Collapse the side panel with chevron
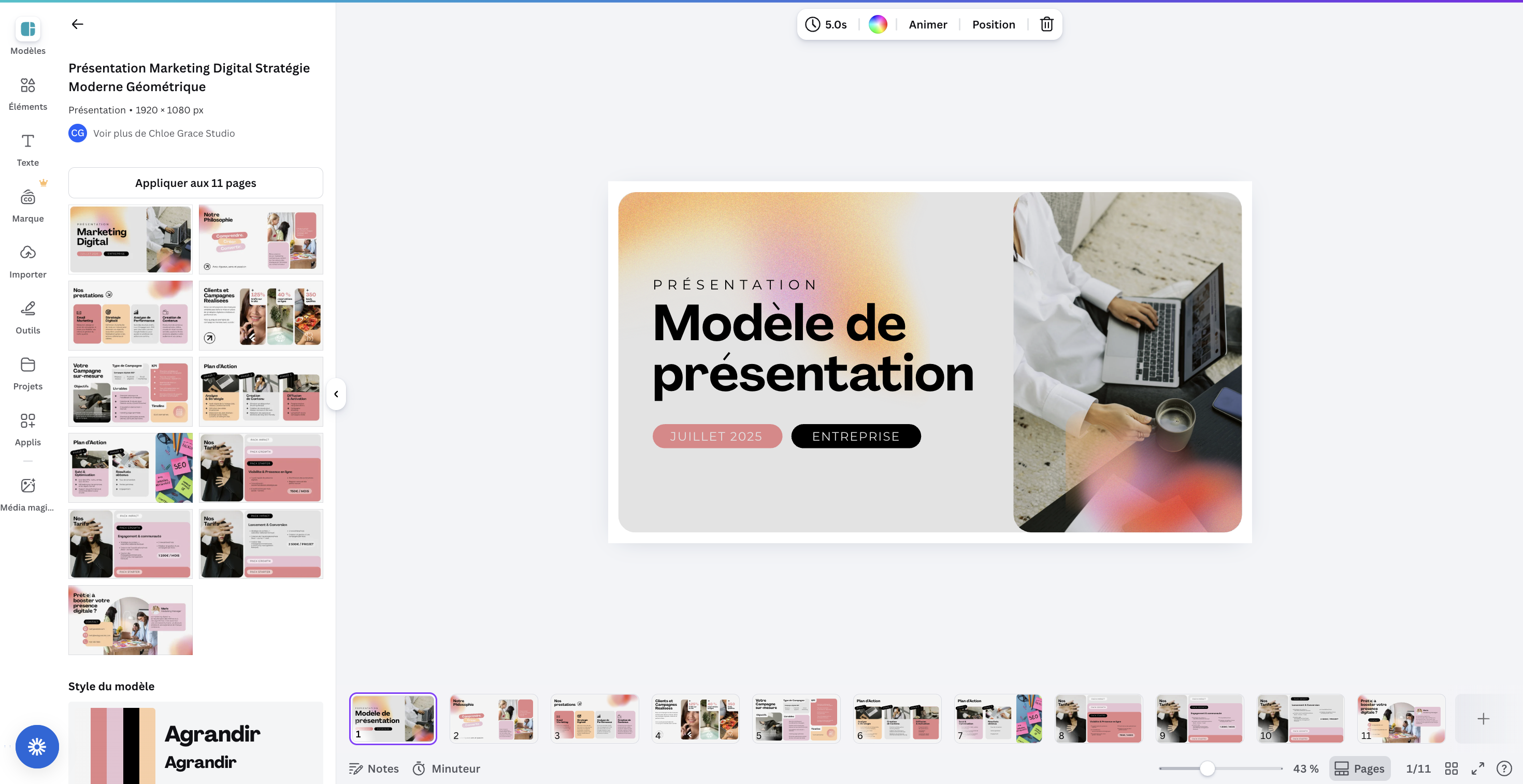The width and height of the screenshot is (1523, 784). (336, 394)
